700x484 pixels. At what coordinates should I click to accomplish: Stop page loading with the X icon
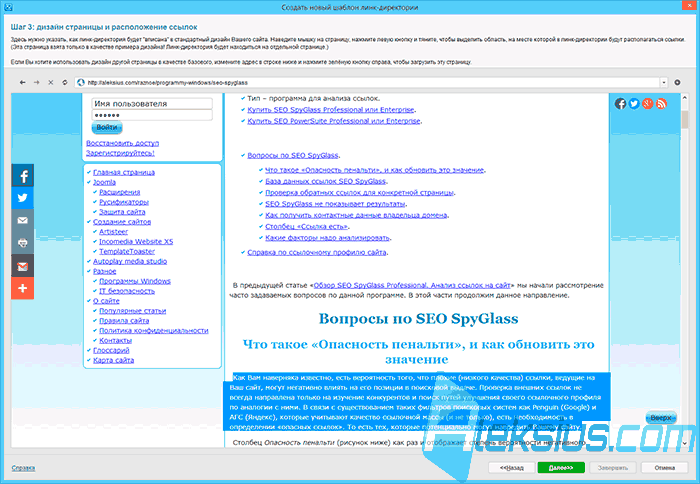[x=50, y=83]
